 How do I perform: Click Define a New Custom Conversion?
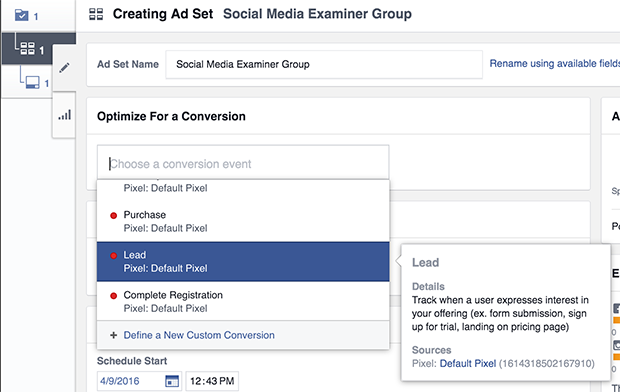[199, 335]
